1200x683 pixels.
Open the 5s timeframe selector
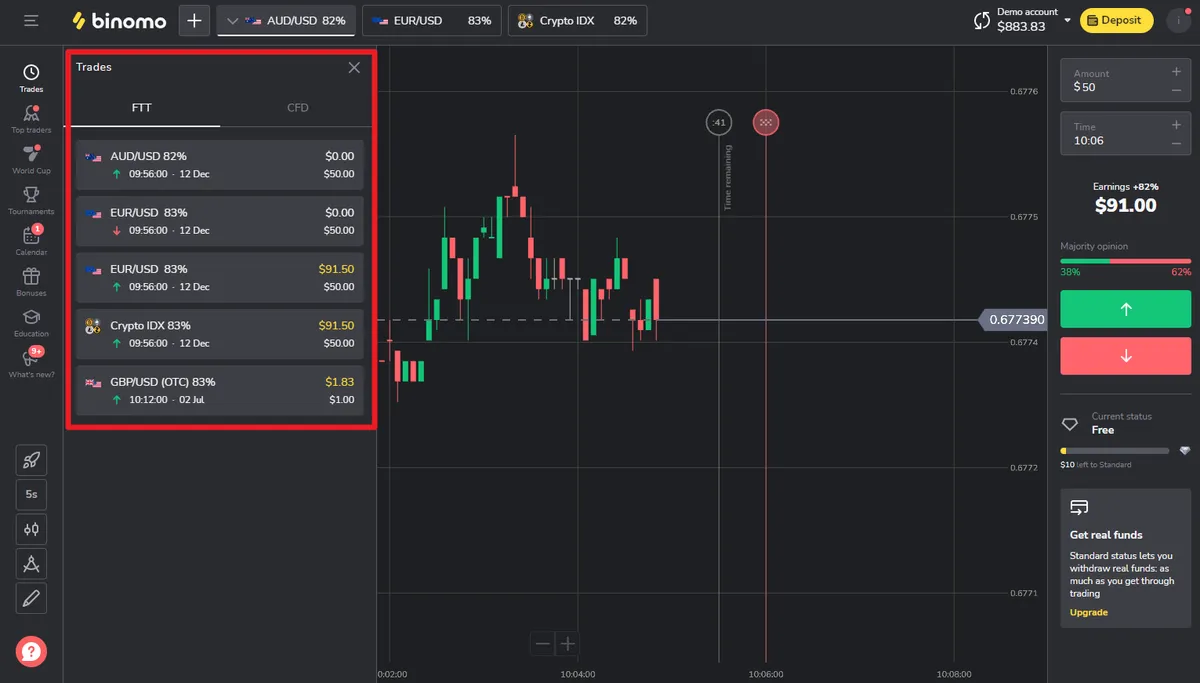[x=31, y=495]
